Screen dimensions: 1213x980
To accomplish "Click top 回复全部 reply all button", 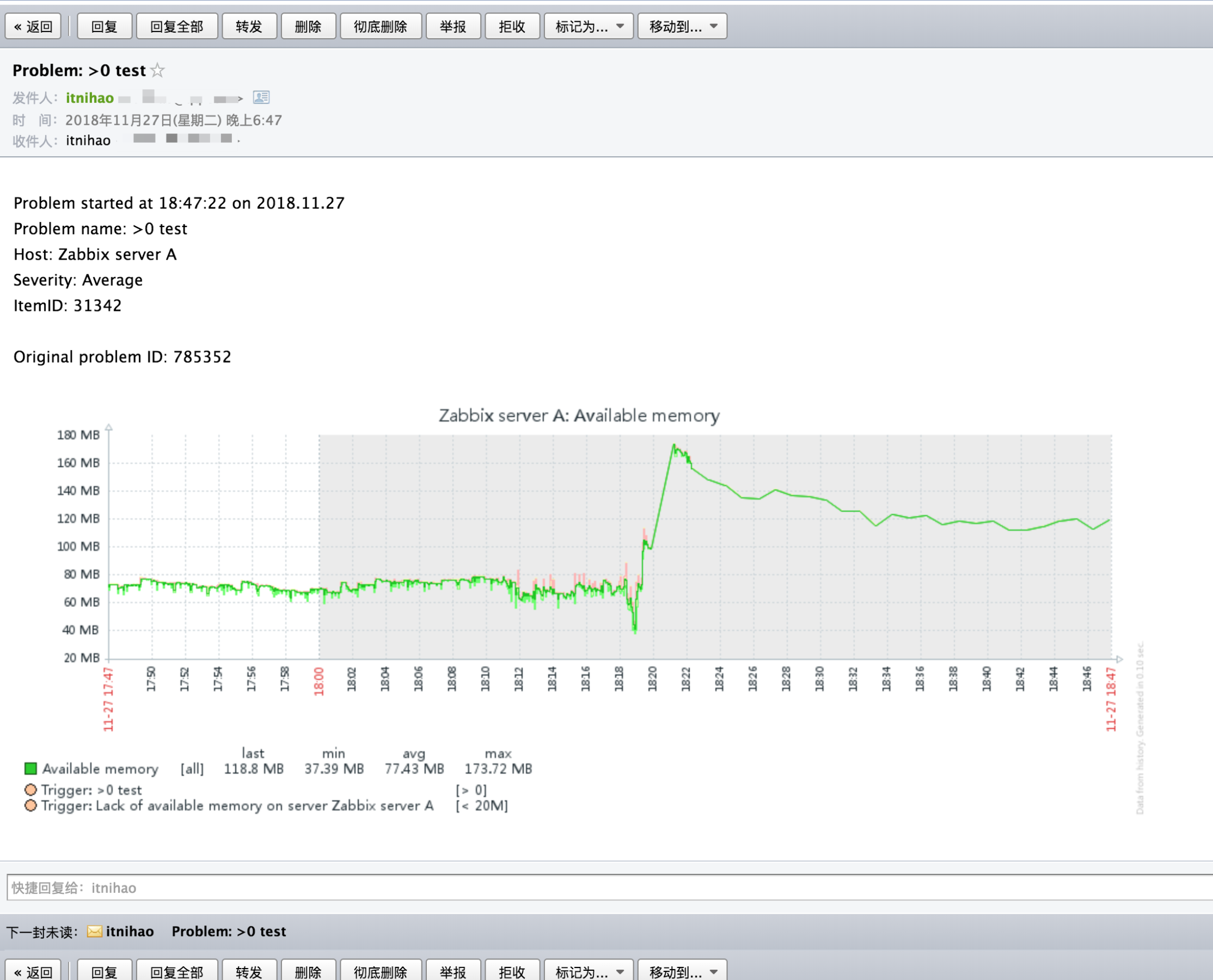I will pyautogui.click(x=177, y=27).
